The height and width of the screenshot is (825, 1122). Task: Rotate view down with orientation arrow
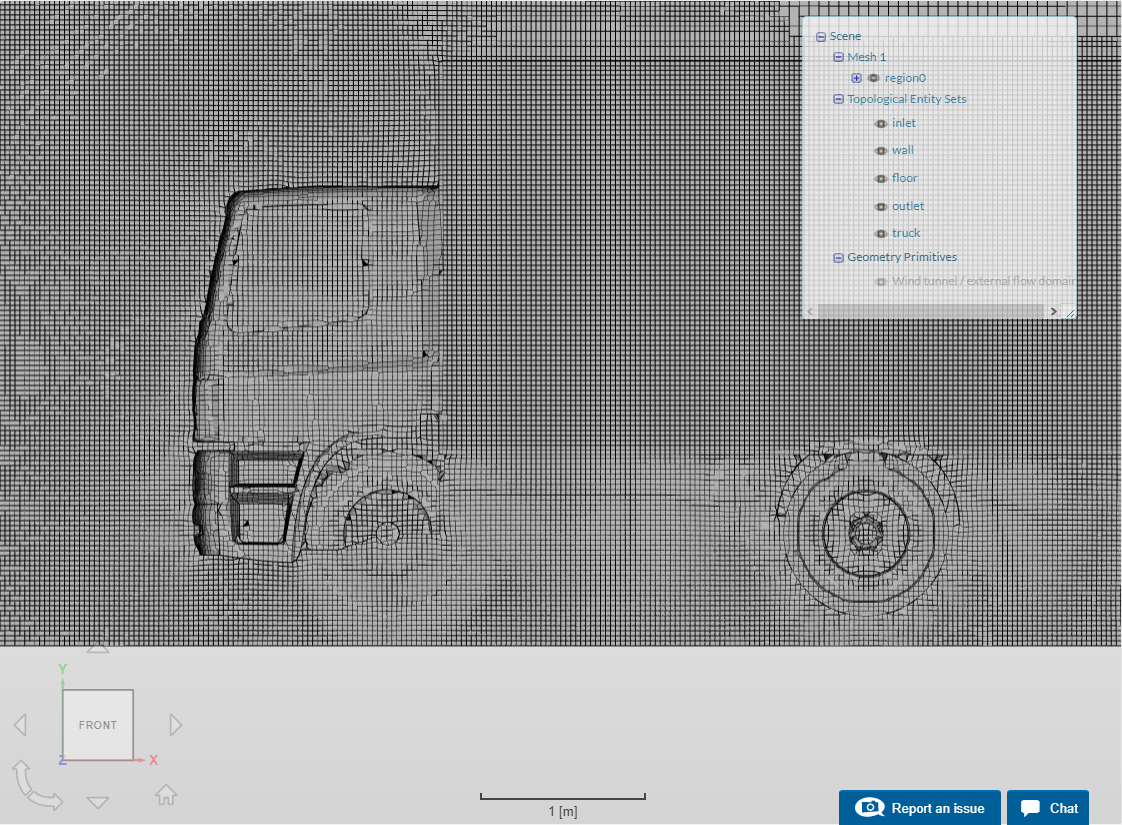pos(98,802)
